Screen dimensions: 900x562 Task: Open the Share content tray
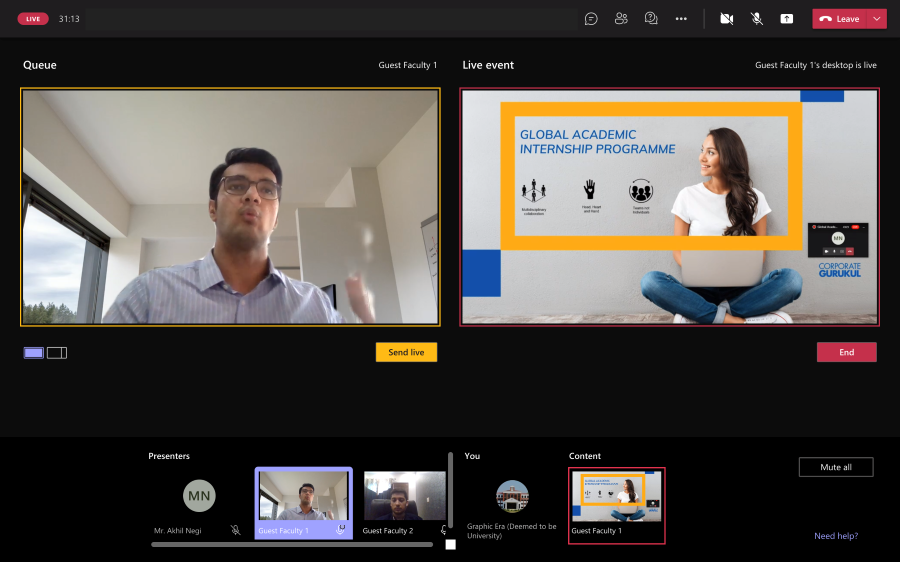787,19
